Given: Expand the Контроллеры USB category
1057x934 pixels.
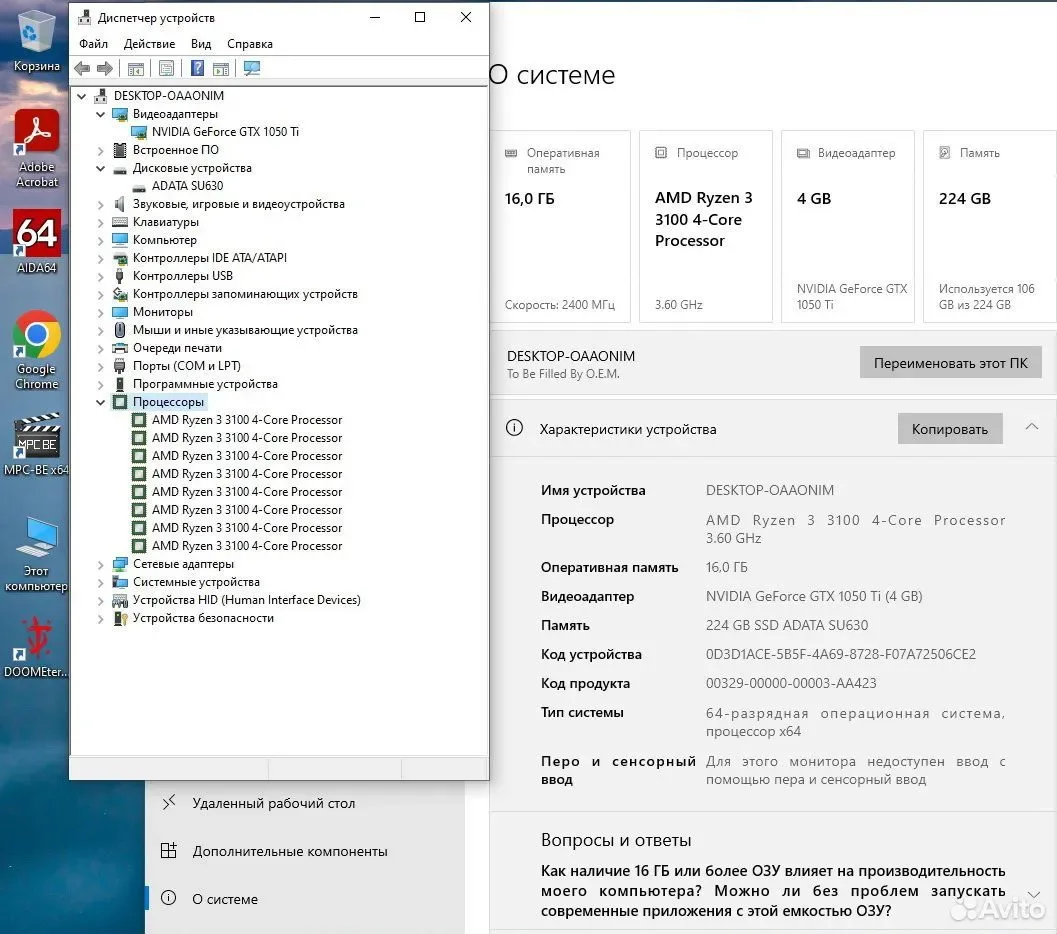Looking at the screenshot, I should coord(100,276).
